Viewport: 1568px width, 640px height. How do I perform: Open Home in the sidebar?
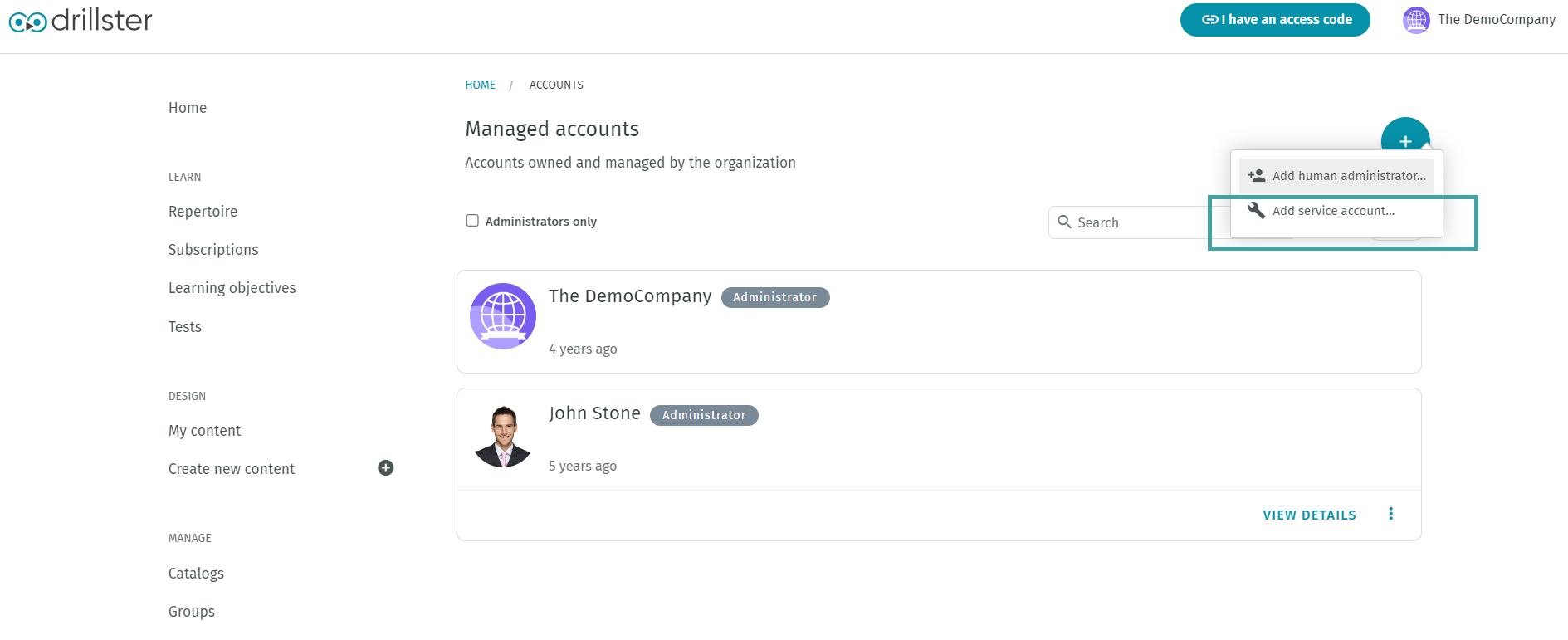(188, 108)
